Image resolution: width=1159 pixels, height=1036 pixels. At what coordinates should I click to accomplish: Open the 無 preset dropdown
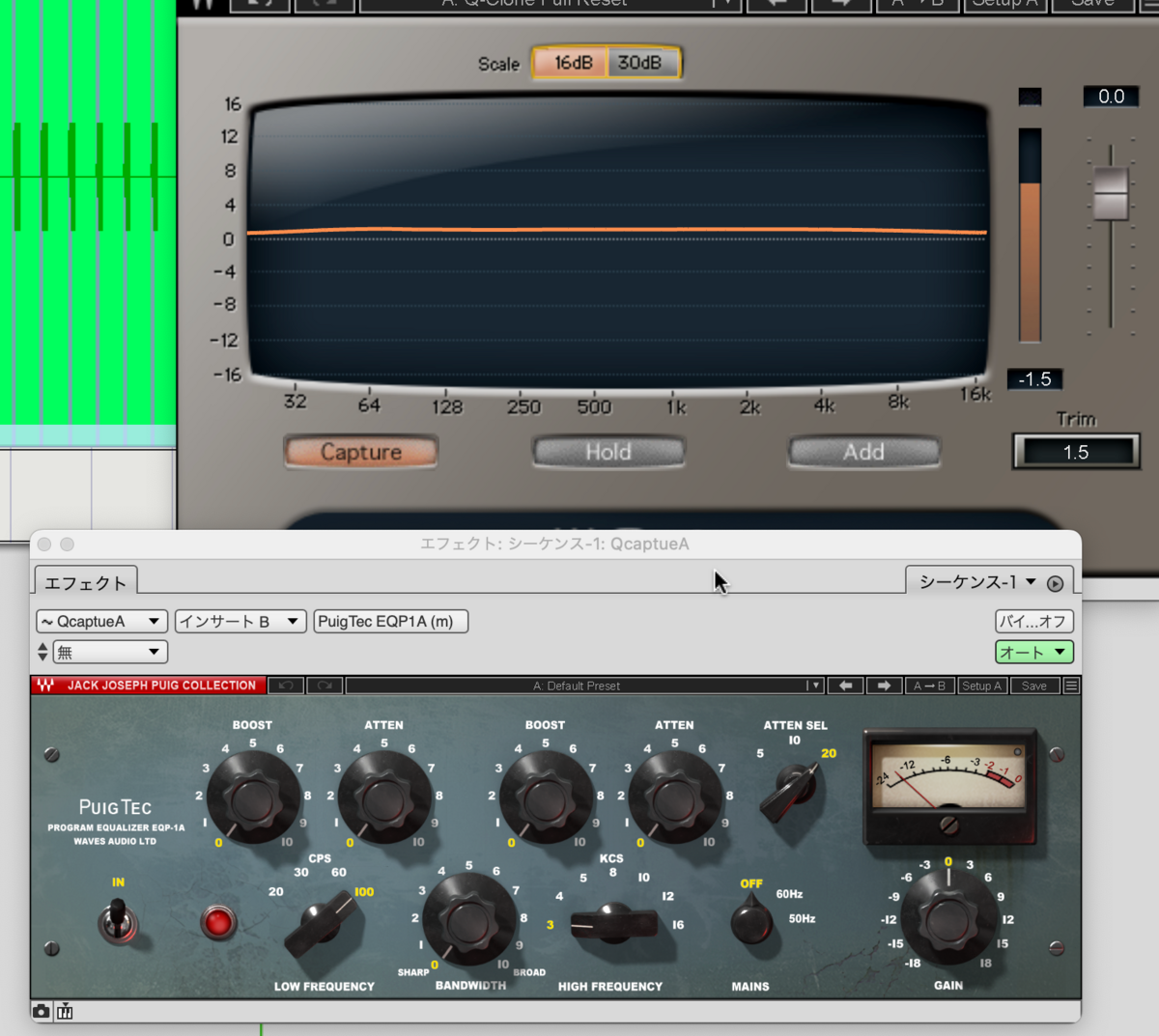pyautogui.click(x=110, y=652)
